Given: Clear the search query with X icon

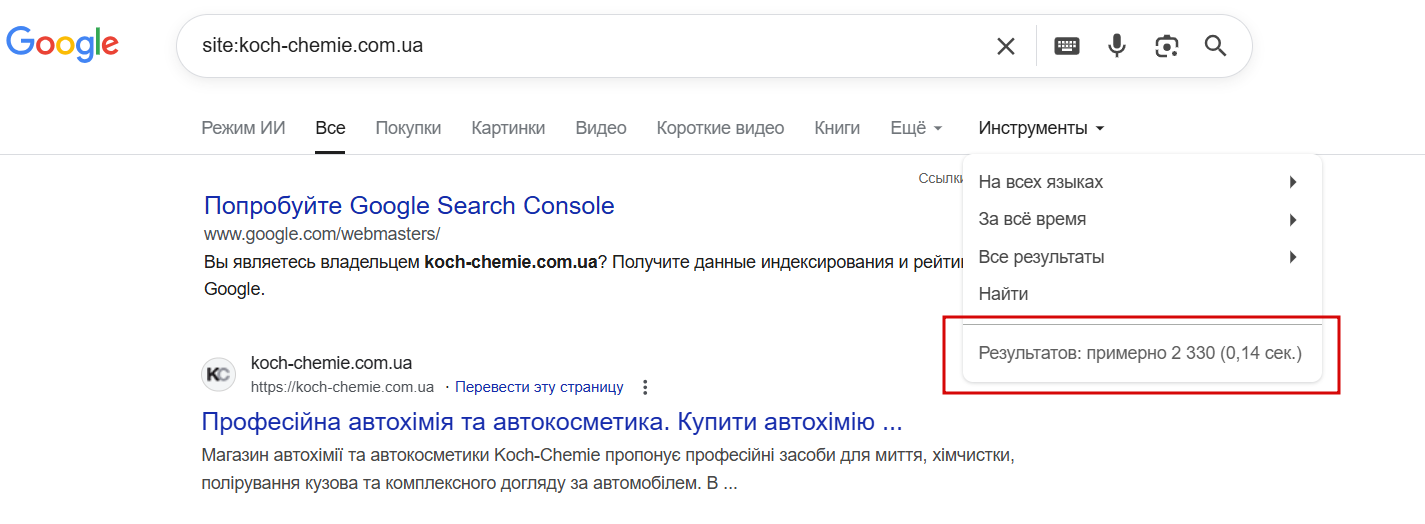Looking at the screenshot, I should (1005, 46).
